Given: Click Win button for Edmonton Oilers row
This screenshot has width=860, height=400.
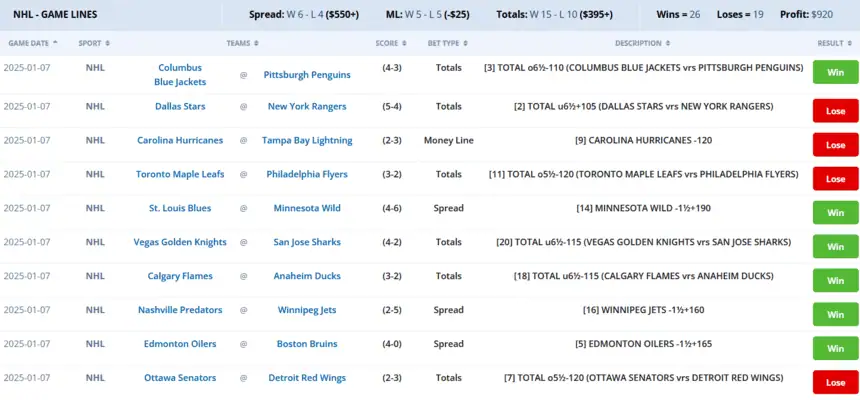Looking at the screenshot, I should point(835,348).
